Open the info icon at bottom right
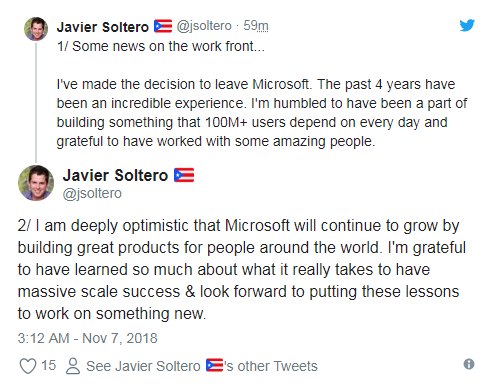The height and width of the screenshot is (384, 491). coord(469,364)
